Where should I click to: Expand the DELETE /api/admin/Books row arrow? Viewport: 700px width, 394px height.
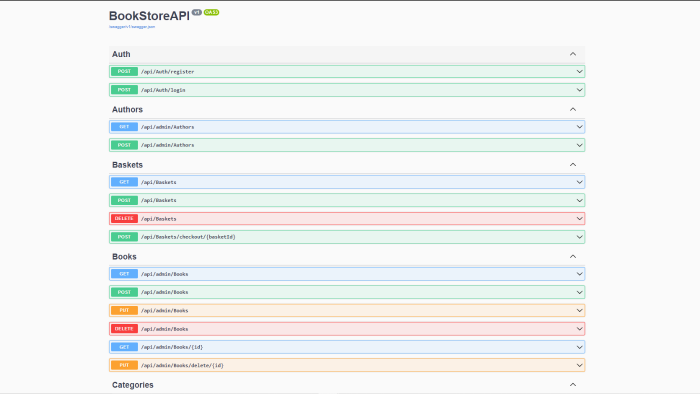click(x=579, y=329)
